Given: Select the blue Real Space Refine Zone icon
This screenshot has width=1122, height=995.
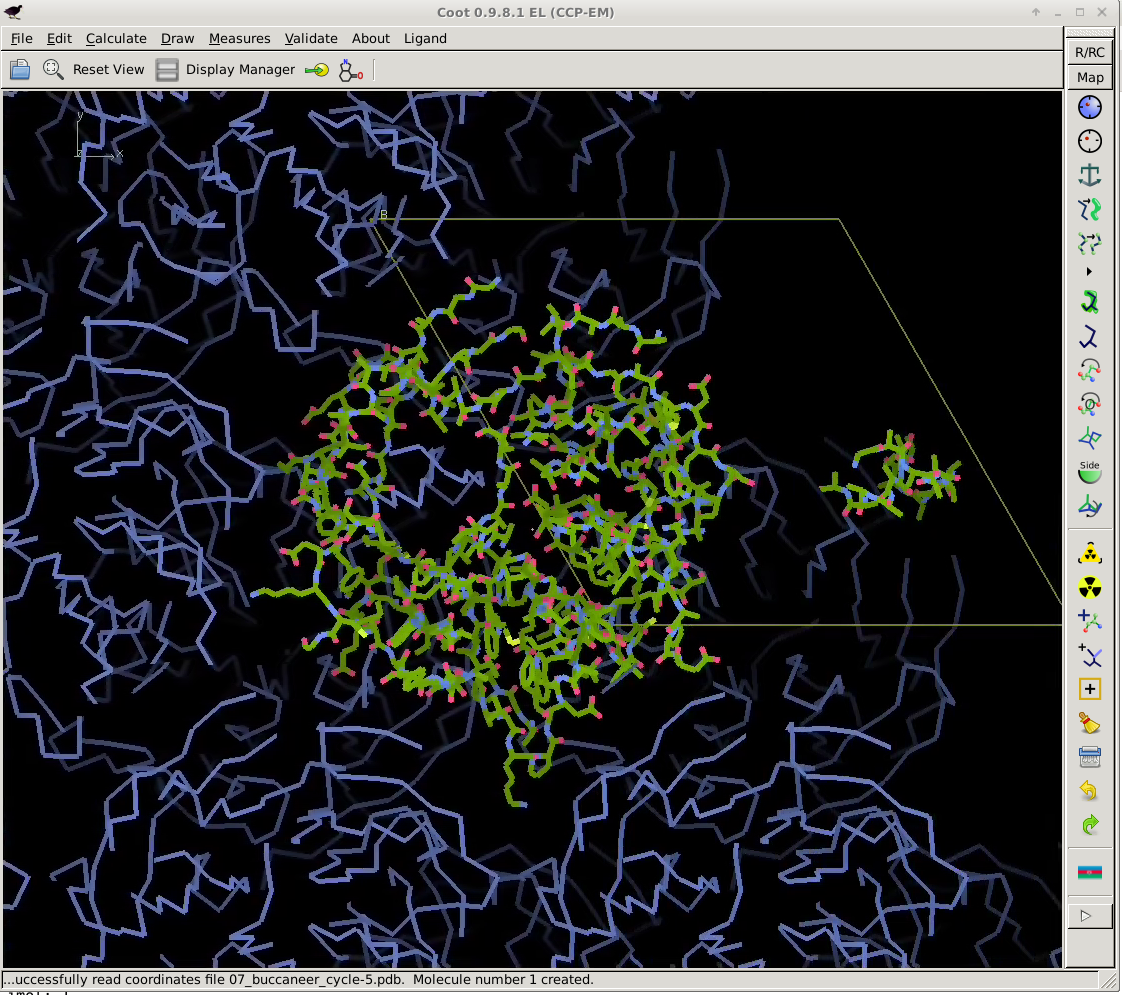Looking at the screenshot, I should pos(1089,107).
